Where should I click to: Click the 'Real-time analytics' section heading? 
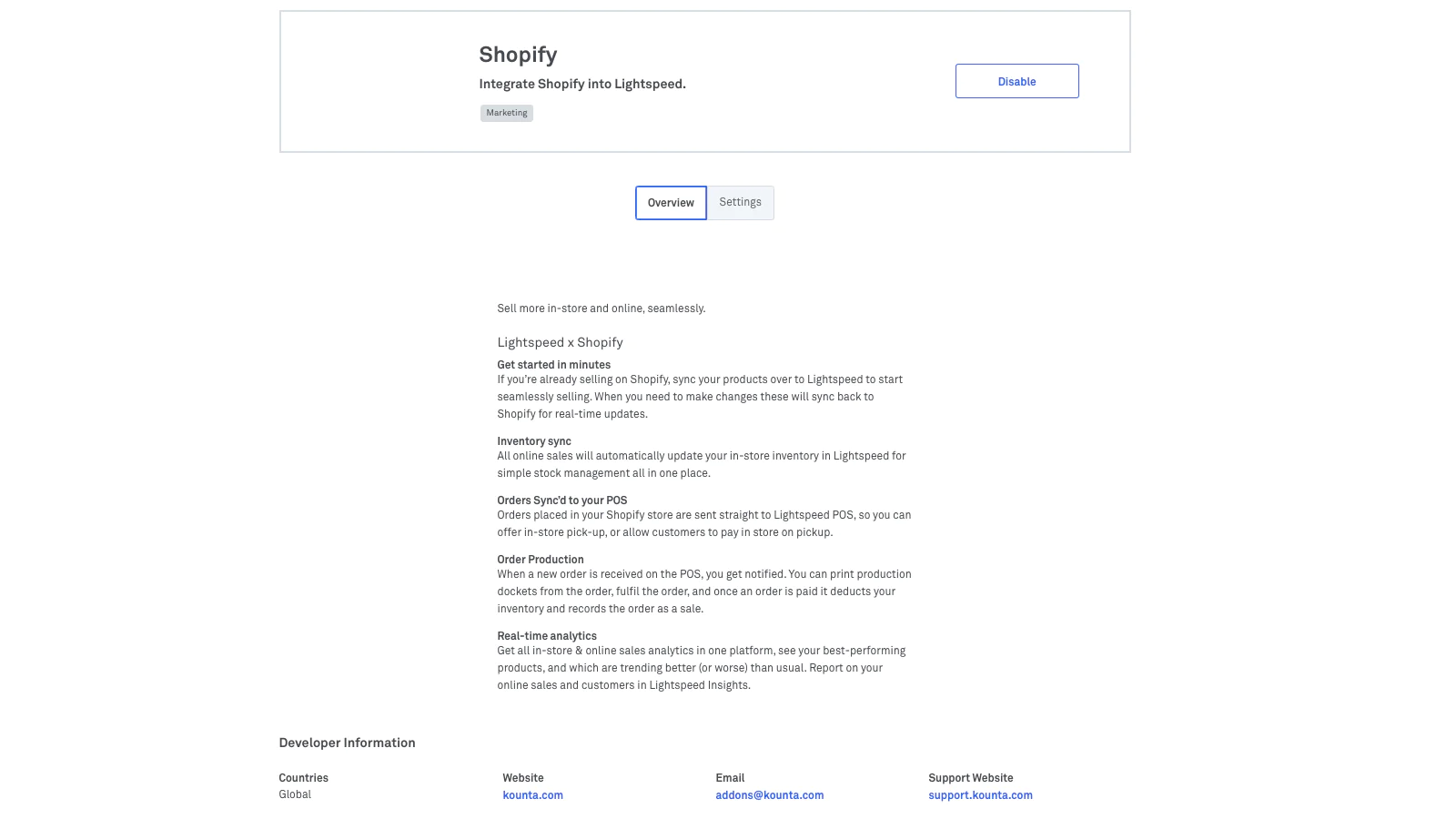547,636
